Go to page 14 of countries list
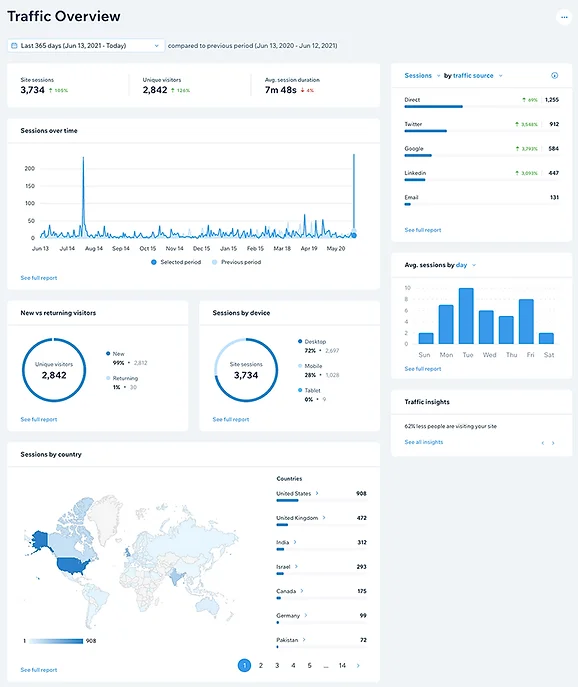 tap(342, 666)
